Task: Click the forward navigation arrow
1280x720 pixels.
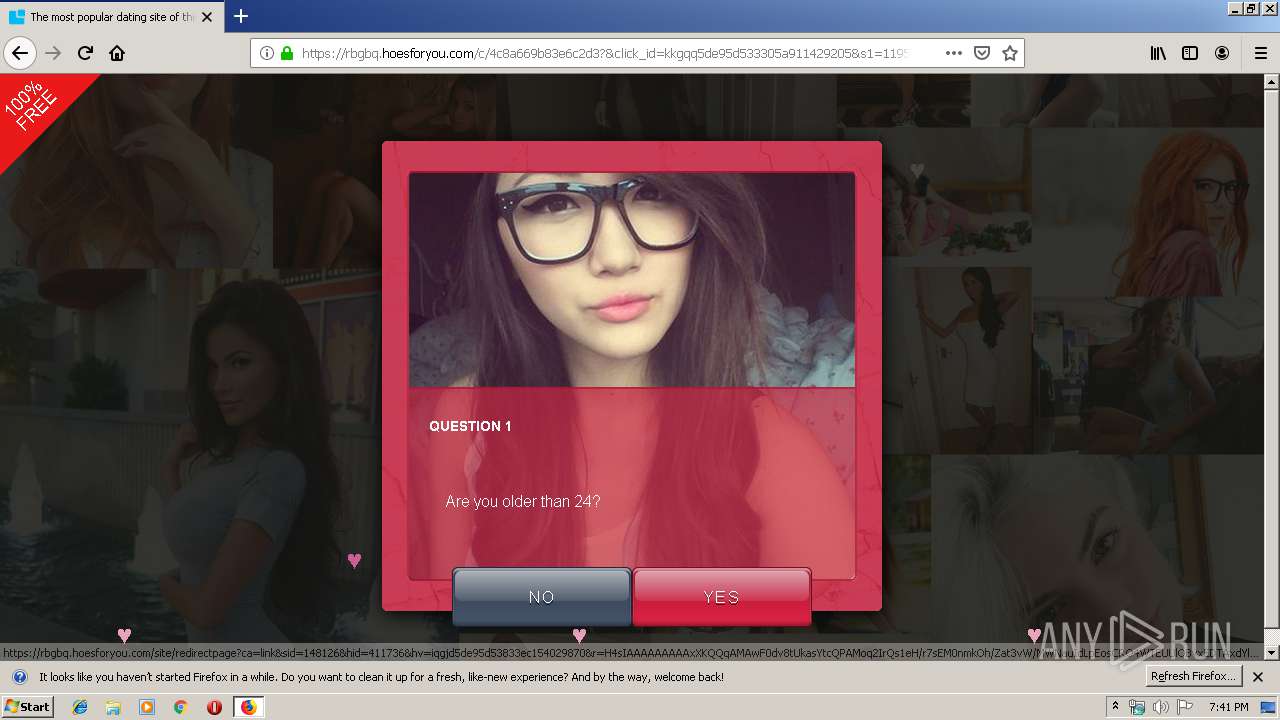Action: (x=54, y=53)
